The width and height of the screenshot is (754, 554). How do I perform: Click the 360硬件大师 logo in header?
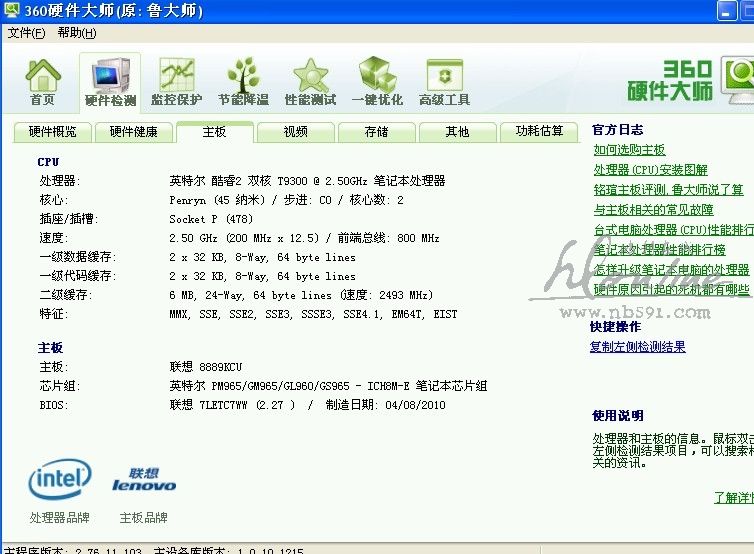point(691,80)
